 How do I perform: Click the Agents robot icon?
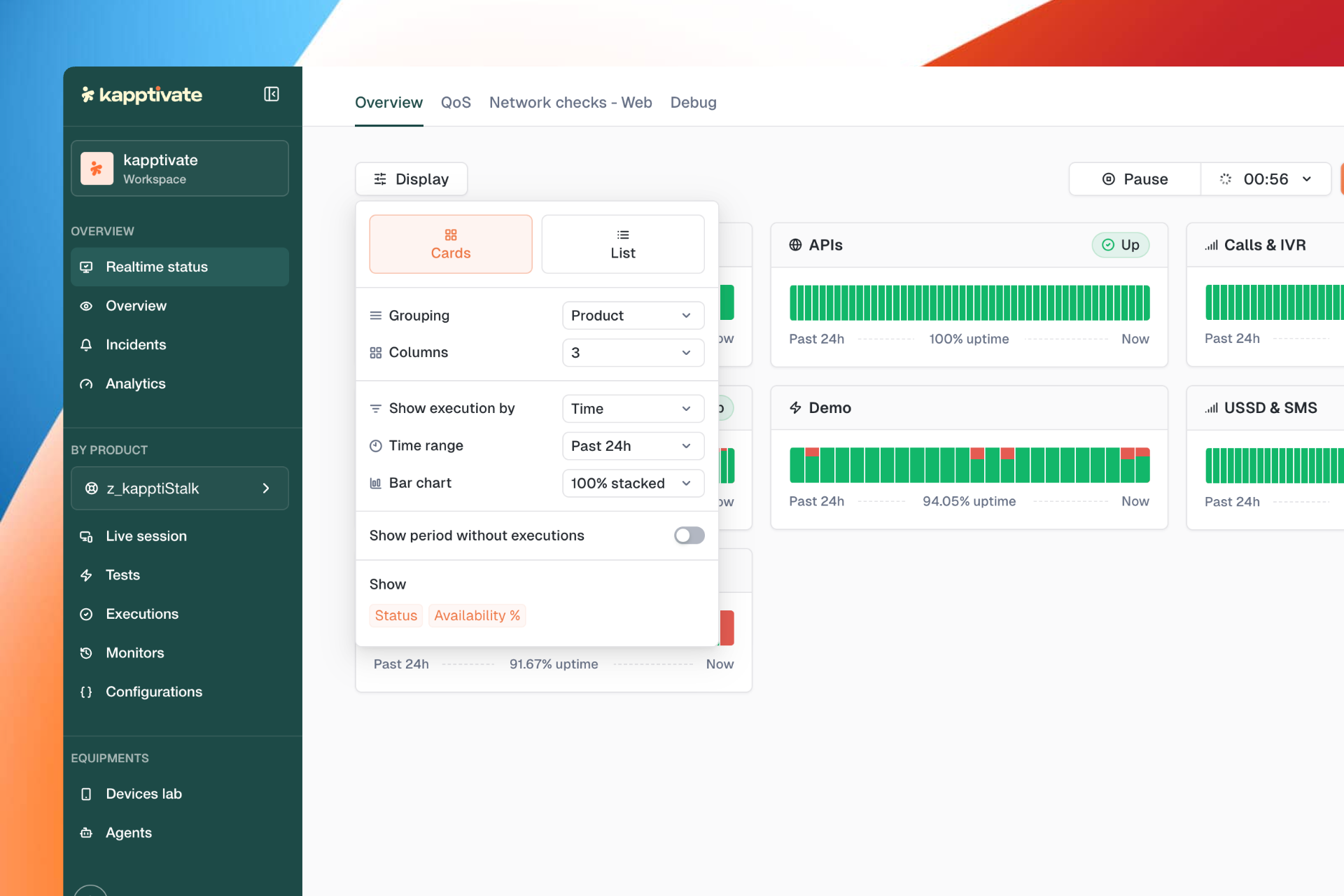(86, 833)
